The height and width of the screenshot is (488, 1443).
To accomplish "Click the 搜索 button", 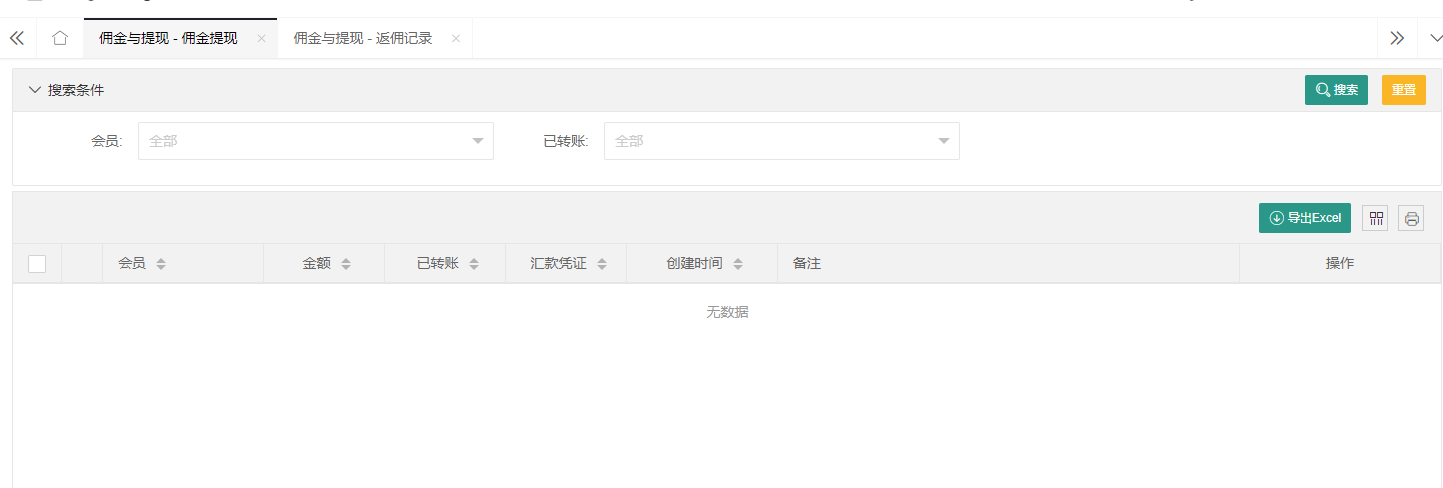I will 1335,90.
